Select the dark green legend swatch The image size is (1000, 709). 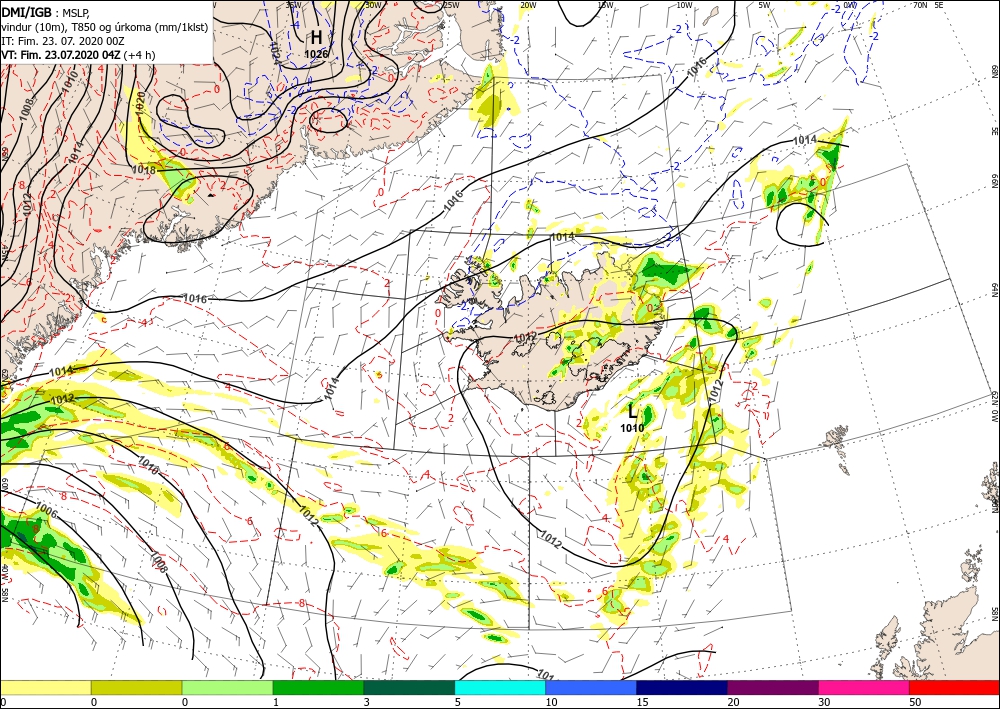(409, 687)
